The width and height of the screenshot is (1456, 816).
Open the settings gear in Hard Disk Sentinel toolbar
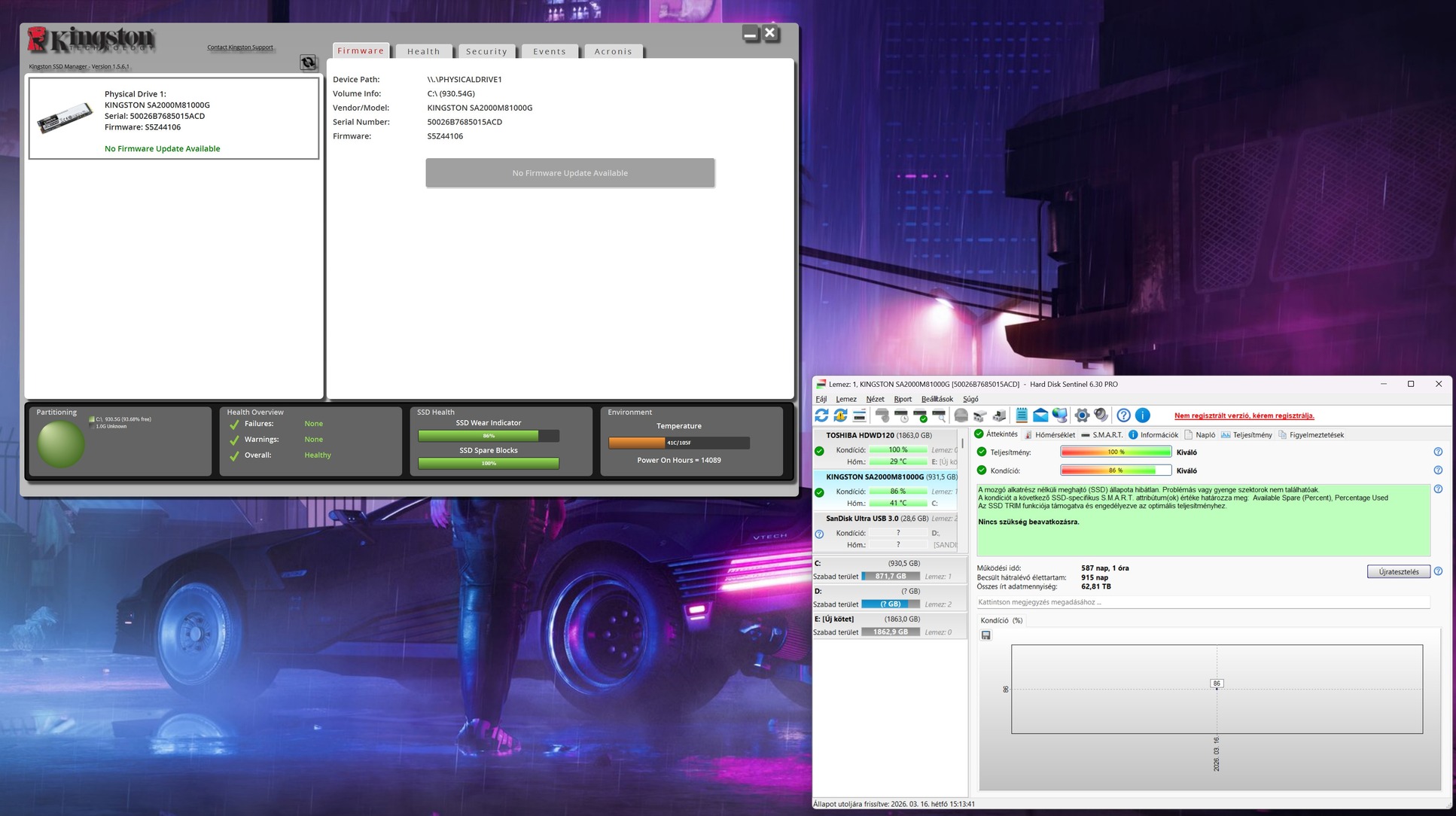[1082, 416]
